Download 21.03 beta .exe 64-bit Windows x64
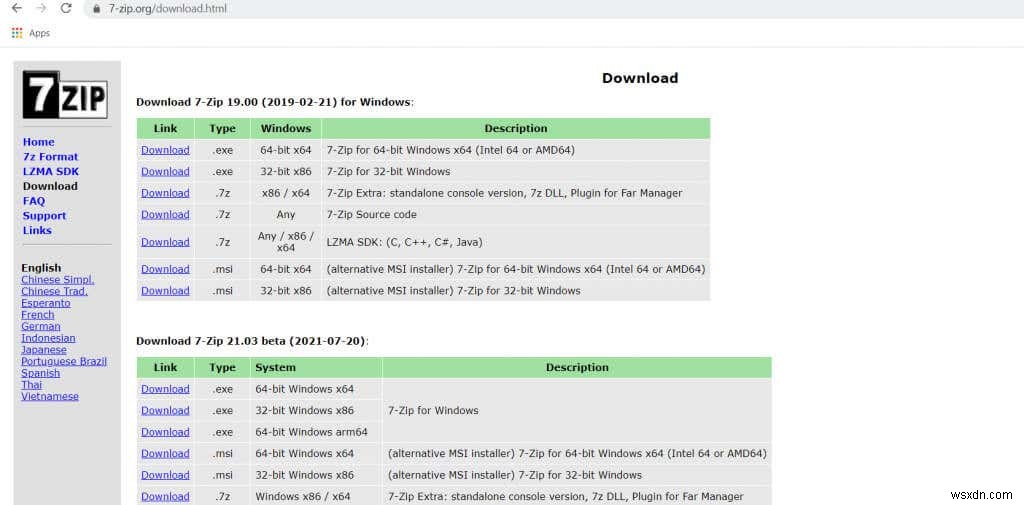The image size is (1024, 505). [165, 389]
